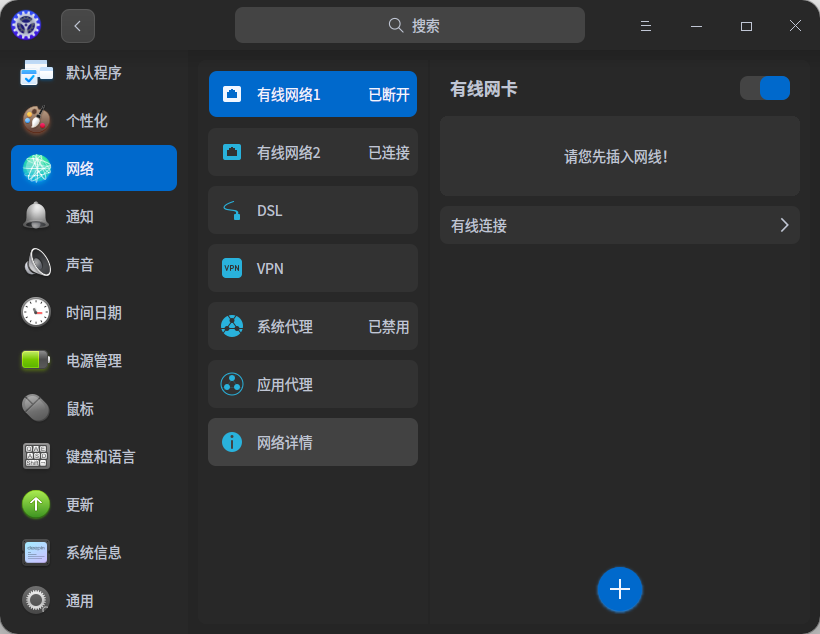This screenshot has width=820, height=634.
Task: Open the VPN configuration section
Action: [312, 268]
